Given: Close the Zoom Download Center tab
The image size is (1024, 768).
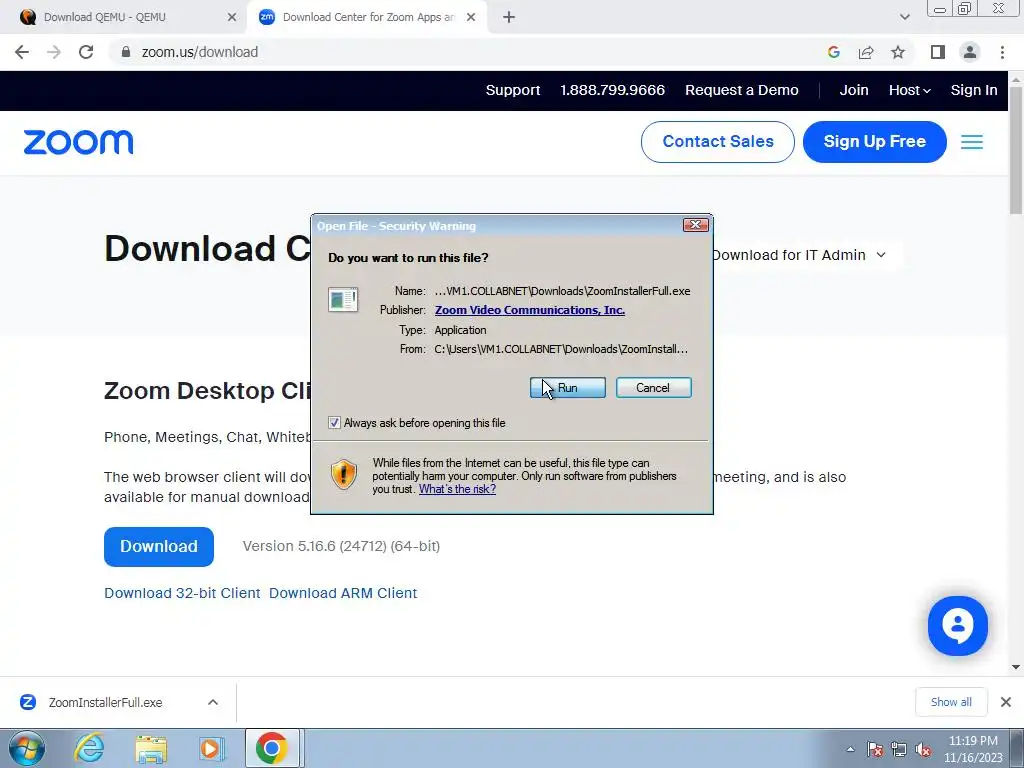Looking at the screenshot, I should (471, 17).
